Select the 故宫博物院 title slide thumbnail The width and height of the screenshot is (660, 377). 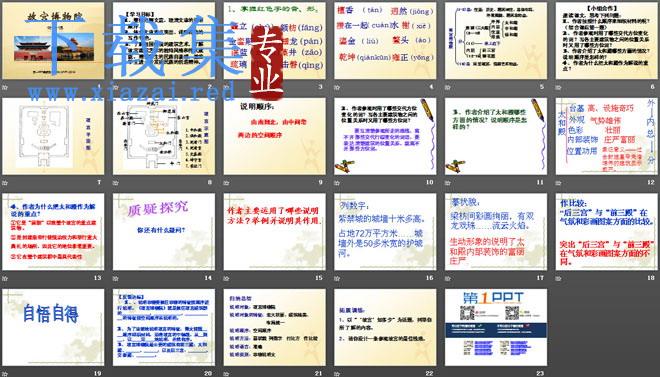(x=53, y=40)
